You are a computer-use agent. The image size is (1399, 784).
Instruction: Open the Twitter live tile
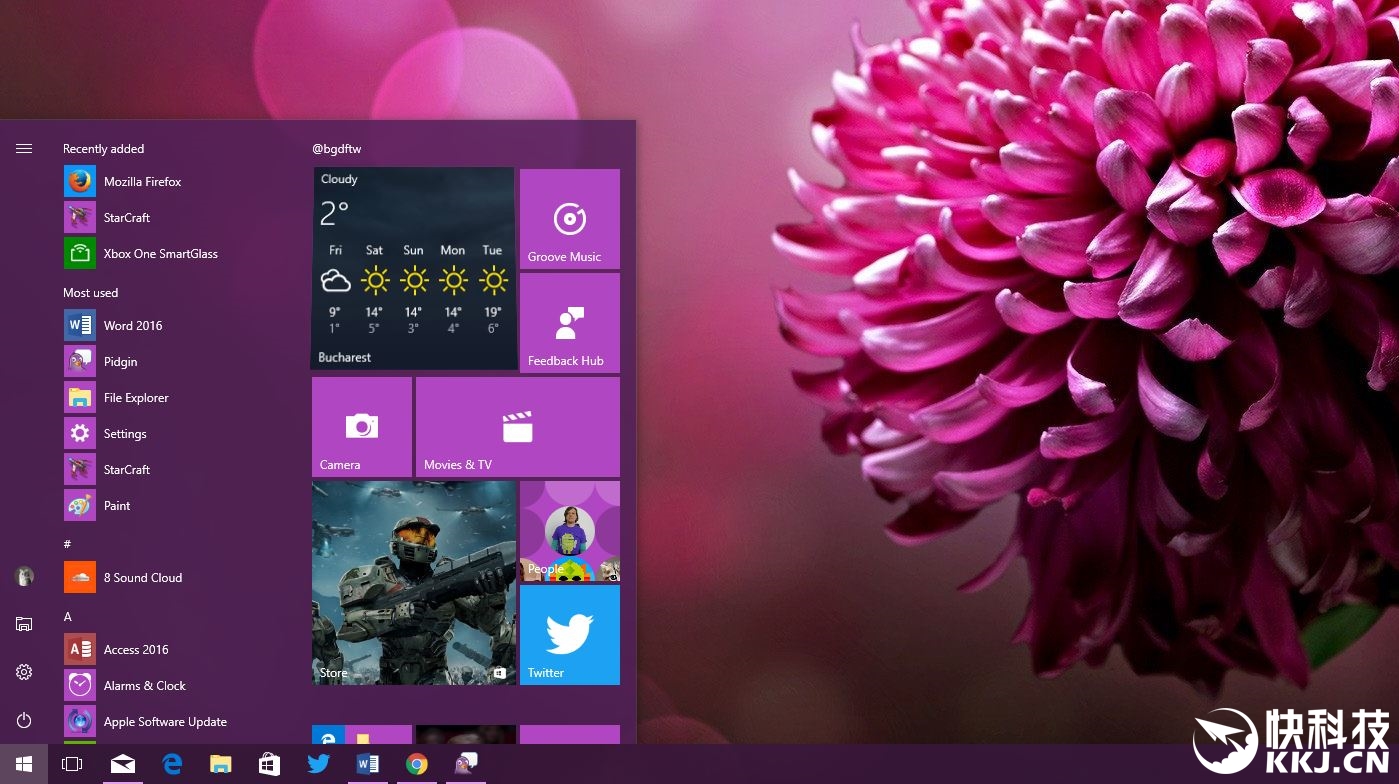(x=569, y=635)
